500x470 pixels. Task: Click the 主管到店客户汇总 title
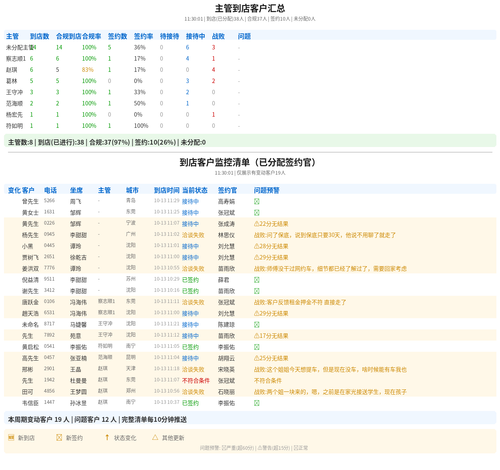[x=250, y=8]
